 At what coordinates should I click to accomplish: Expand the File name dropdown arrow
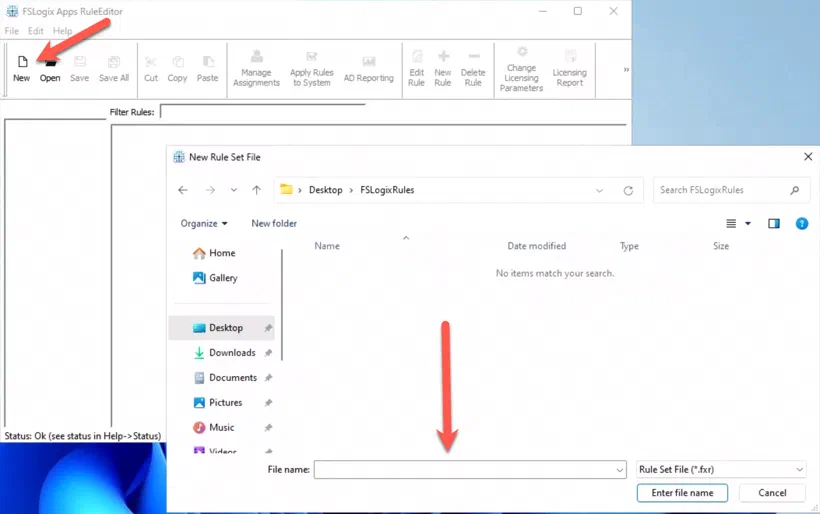pos(620,470)
